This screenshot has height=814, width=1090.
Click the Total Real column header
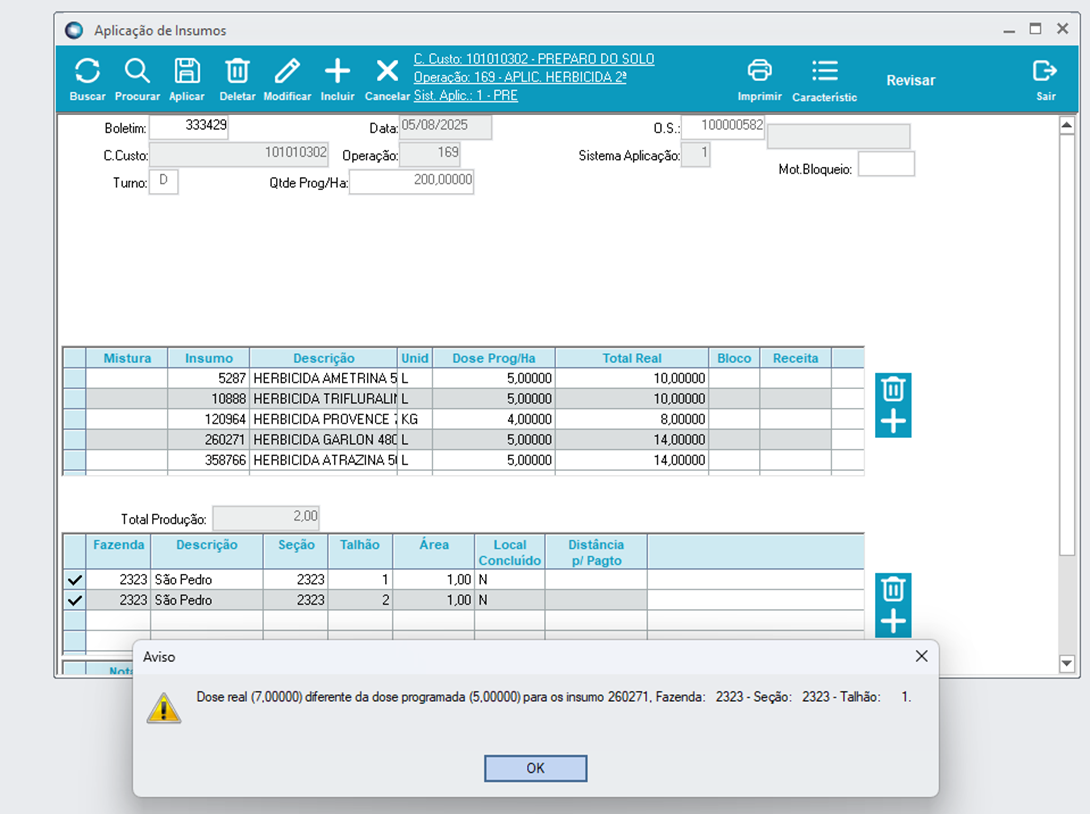click(632, 358)
